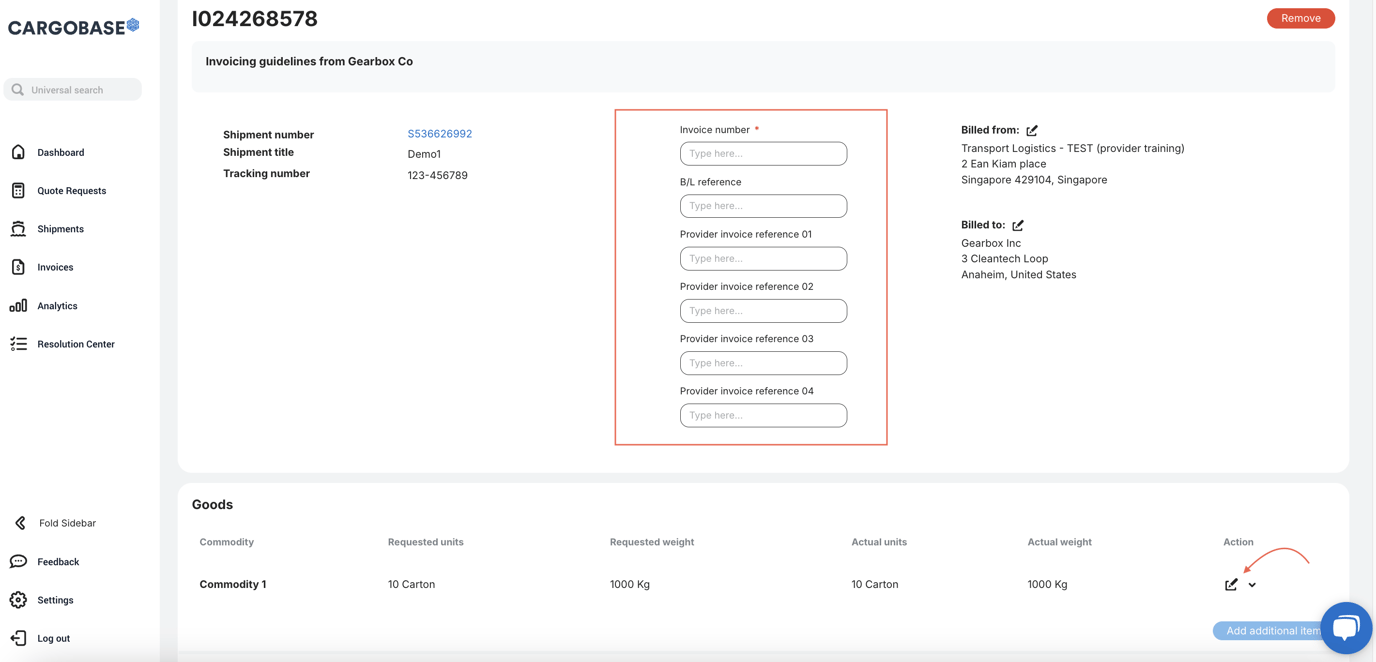Edit the Billed to address
1376x662 pixels.
(x=1017, y=224)
